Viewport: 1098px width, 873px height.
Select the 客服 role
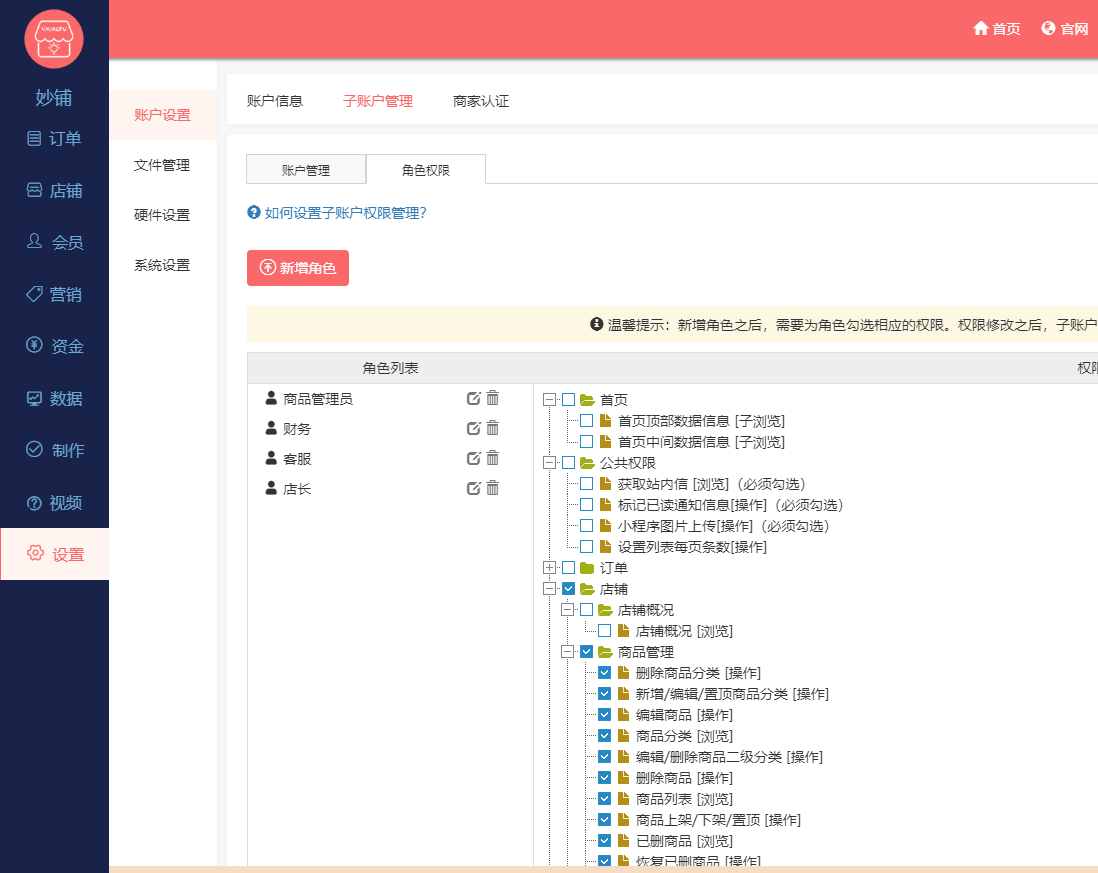[x=297, y=459]
